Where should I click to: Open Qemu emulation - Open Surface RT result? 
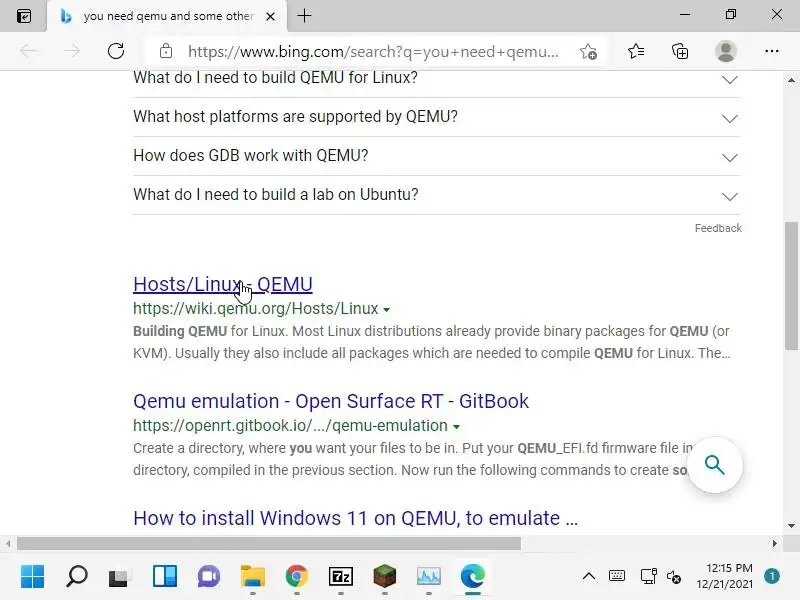coord(331,401)
